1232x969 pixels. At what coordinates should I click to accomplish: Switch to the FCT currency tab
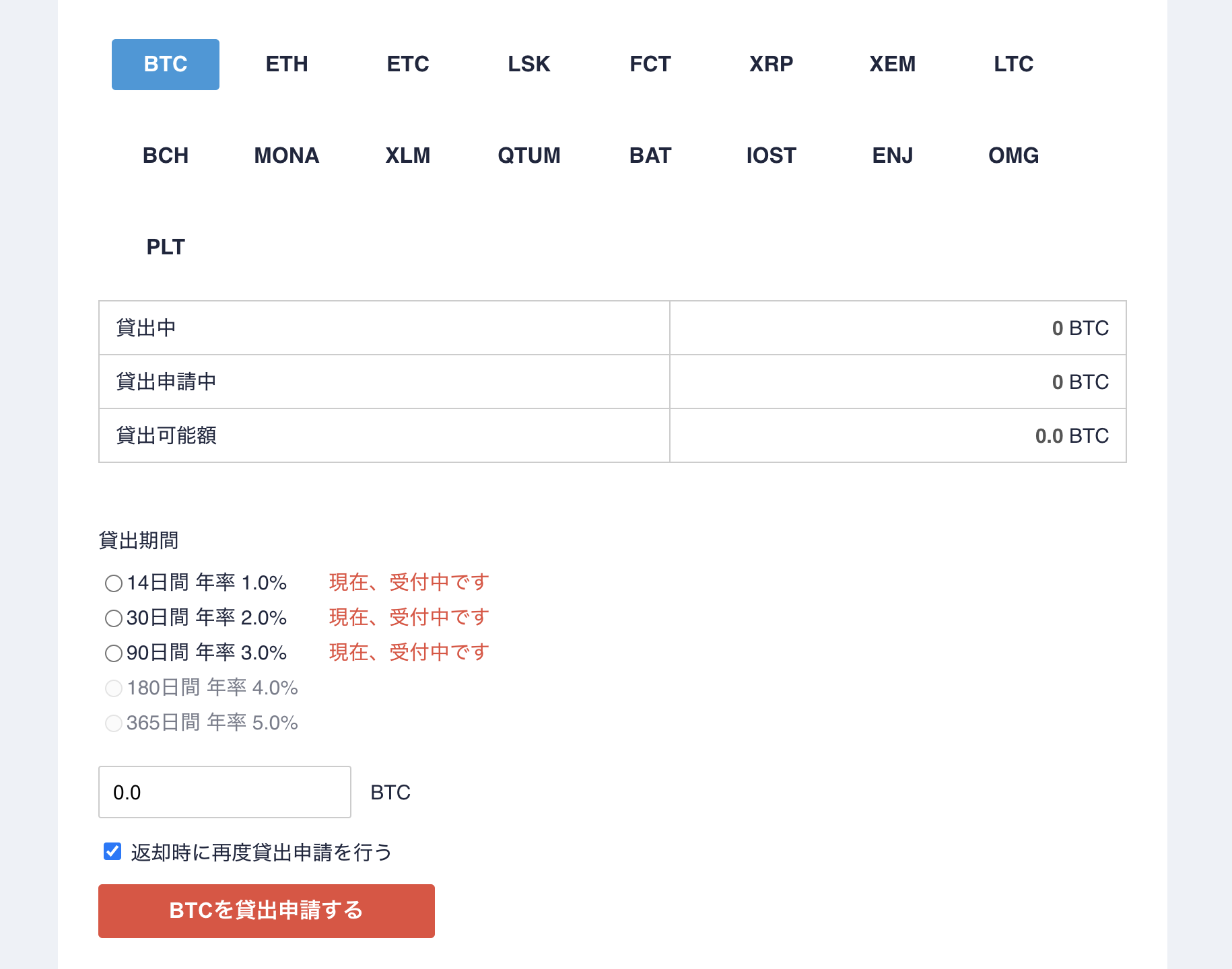(x=650, y=64)
